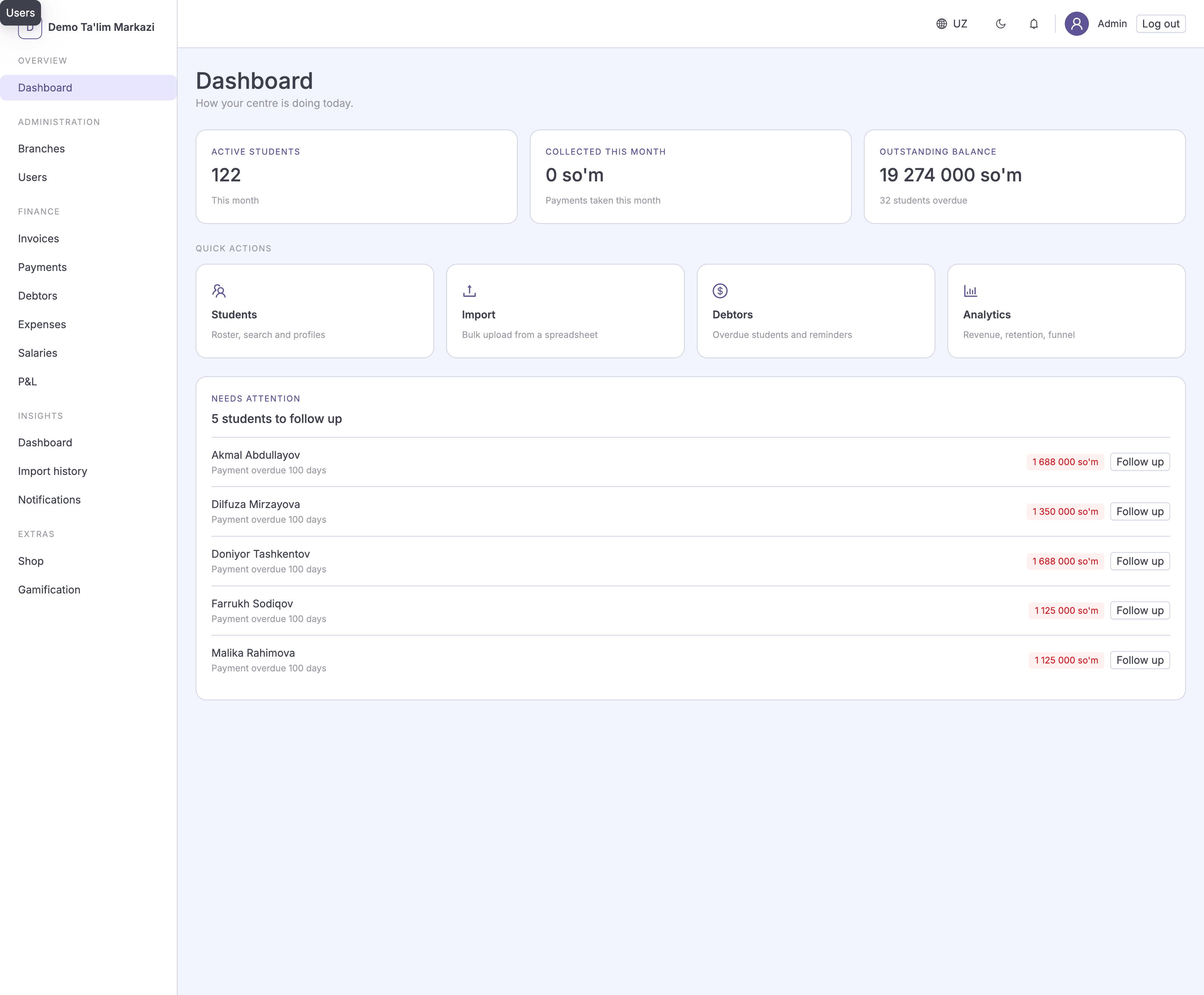Click Malika Rahimova's name
This screenshot has width=1204, height=995.
253,653
